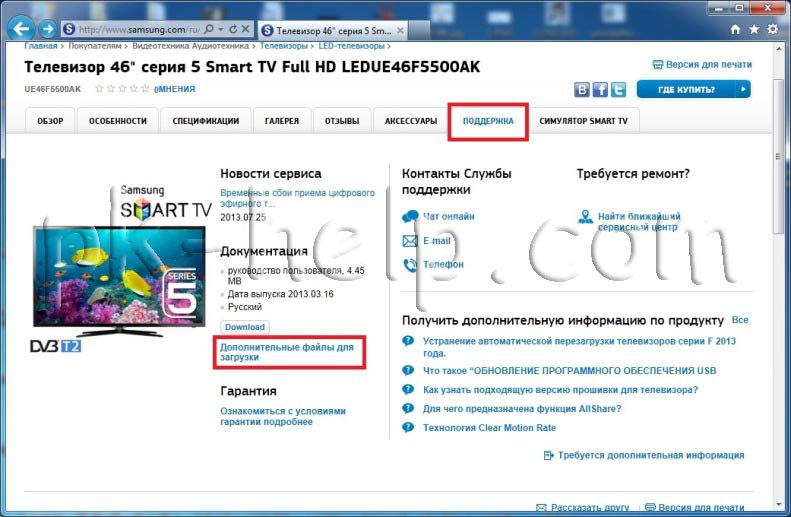Click the search magnifier in address bar
Screen dimensions: 791x517
209,29
